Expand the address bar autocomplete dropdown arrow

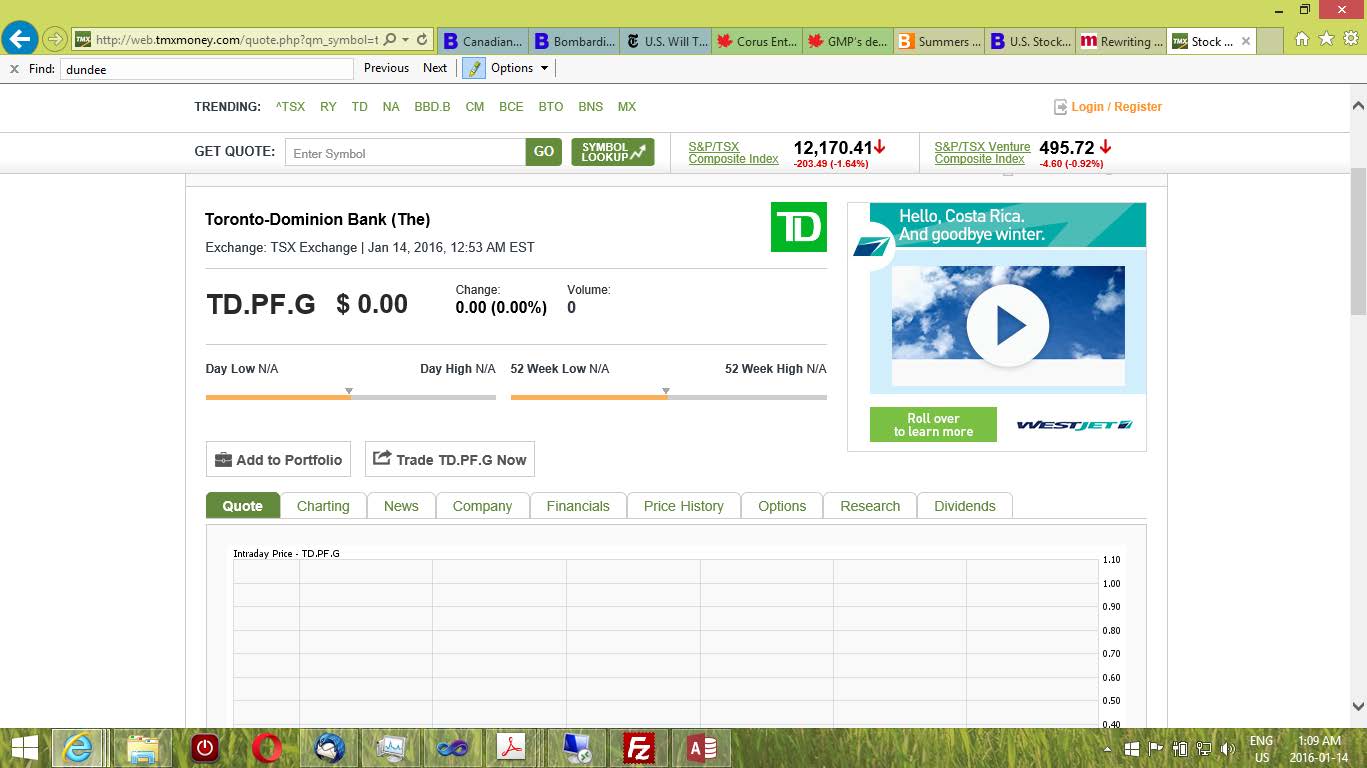(x=405, y=40)
